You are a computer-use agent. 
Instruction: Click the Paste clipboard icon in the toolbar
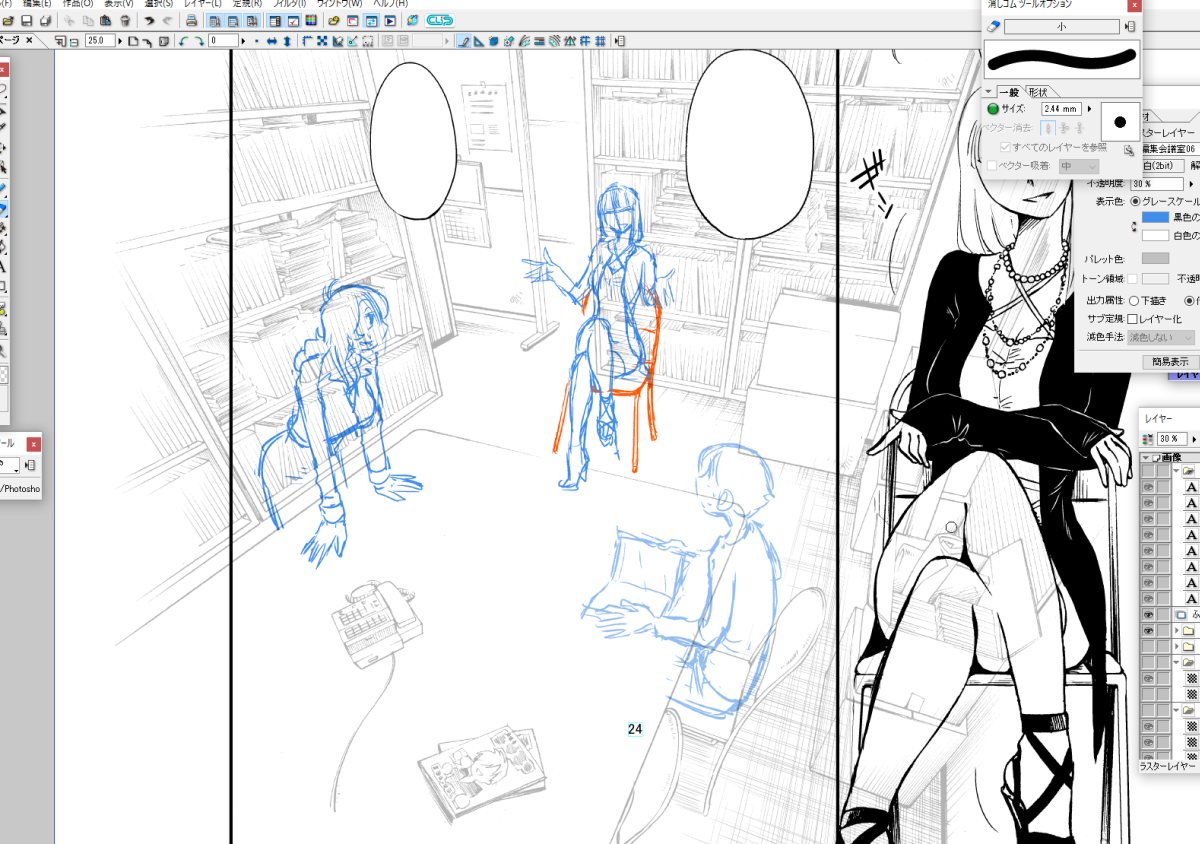click(x=105, y=20)
